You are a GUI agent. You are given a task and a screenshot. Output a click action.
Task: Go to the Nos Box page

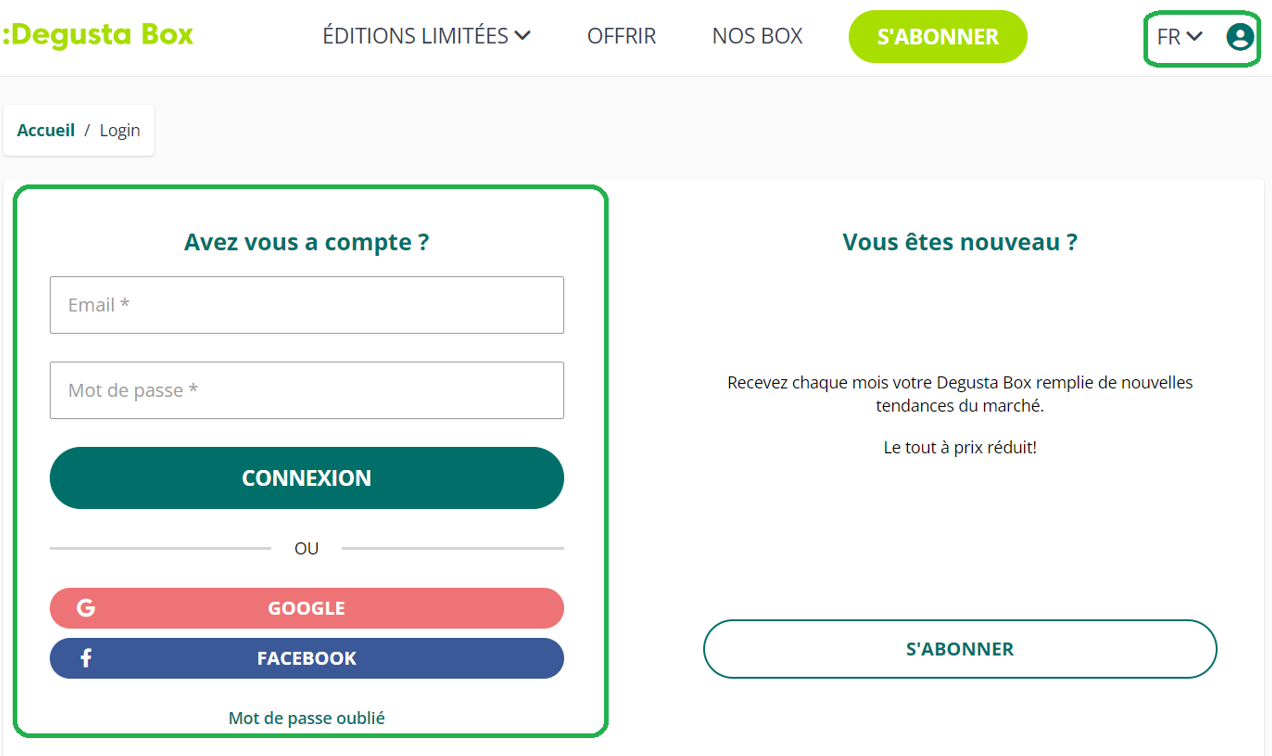(x=757, y=36)
